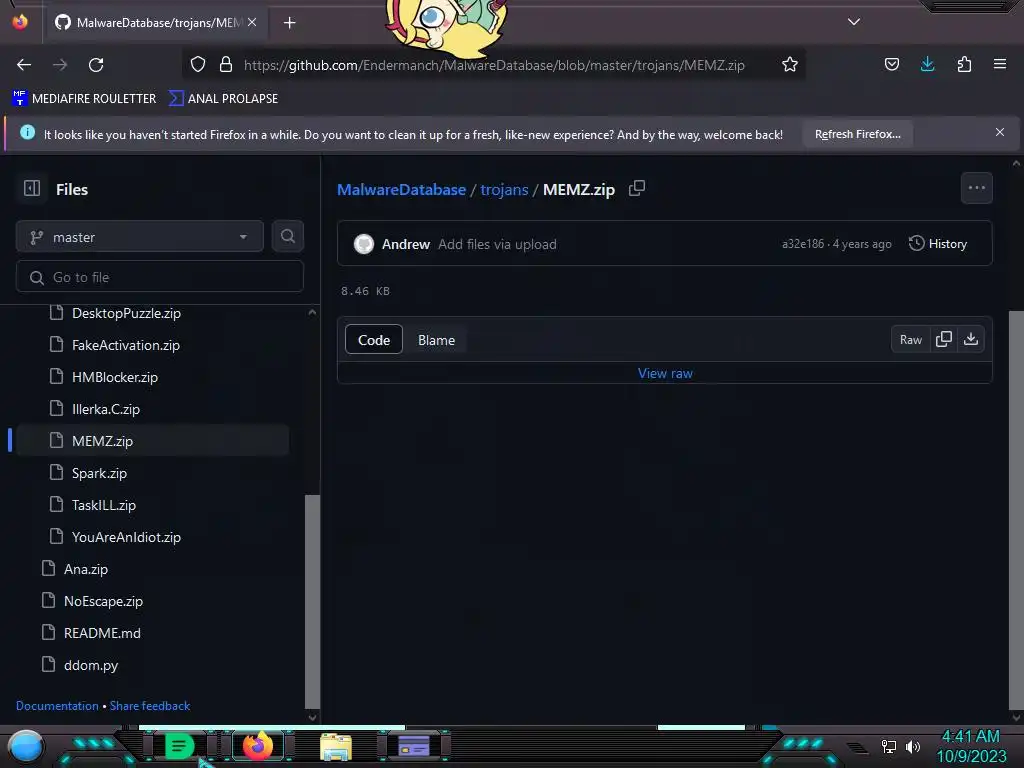Open the Add files via upload commit
Viewport: 1024px width, 768px height.
[497, 244]
